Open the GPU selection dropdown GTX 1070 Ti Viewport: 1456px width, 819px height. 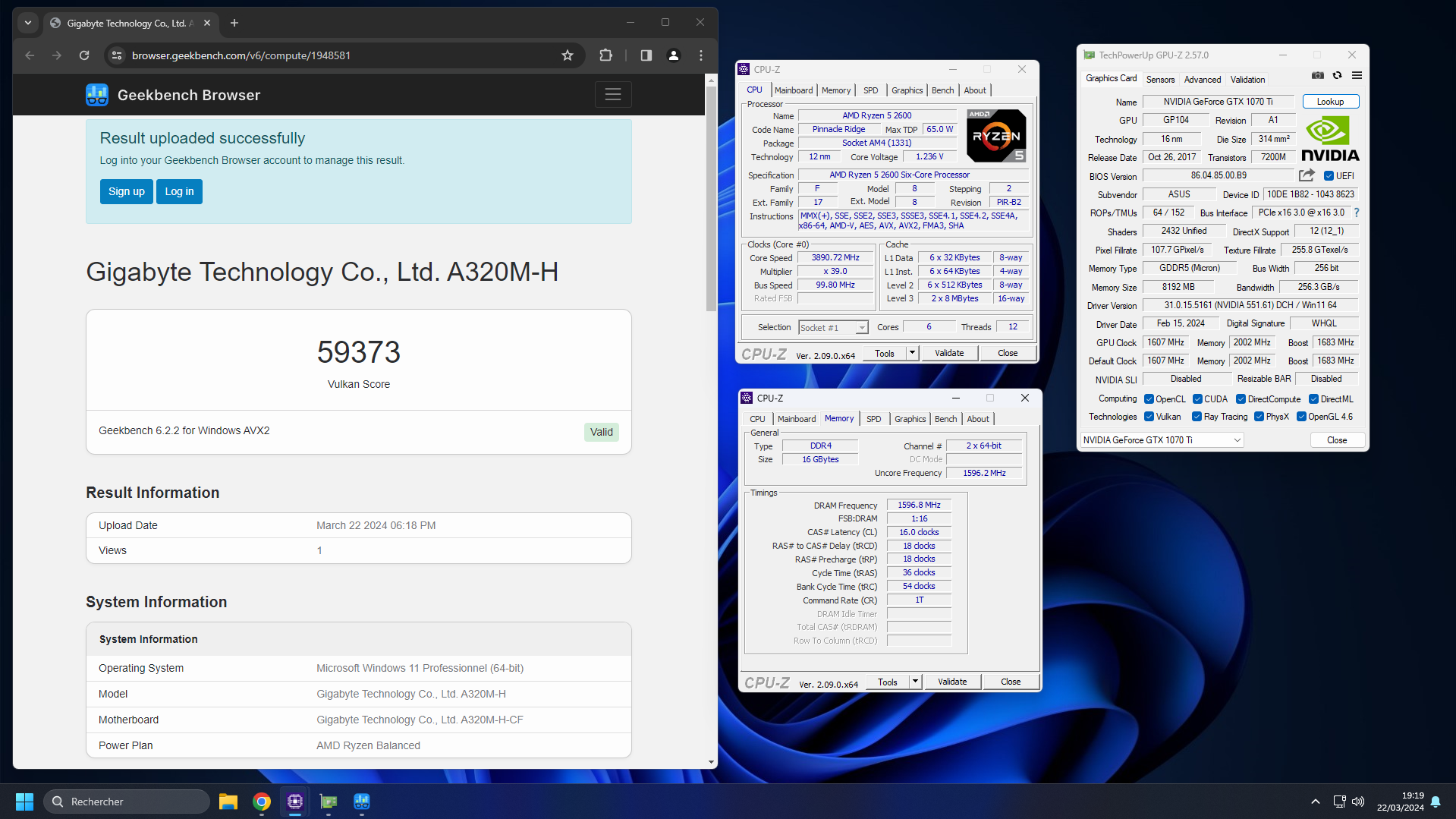(1162, 440)
